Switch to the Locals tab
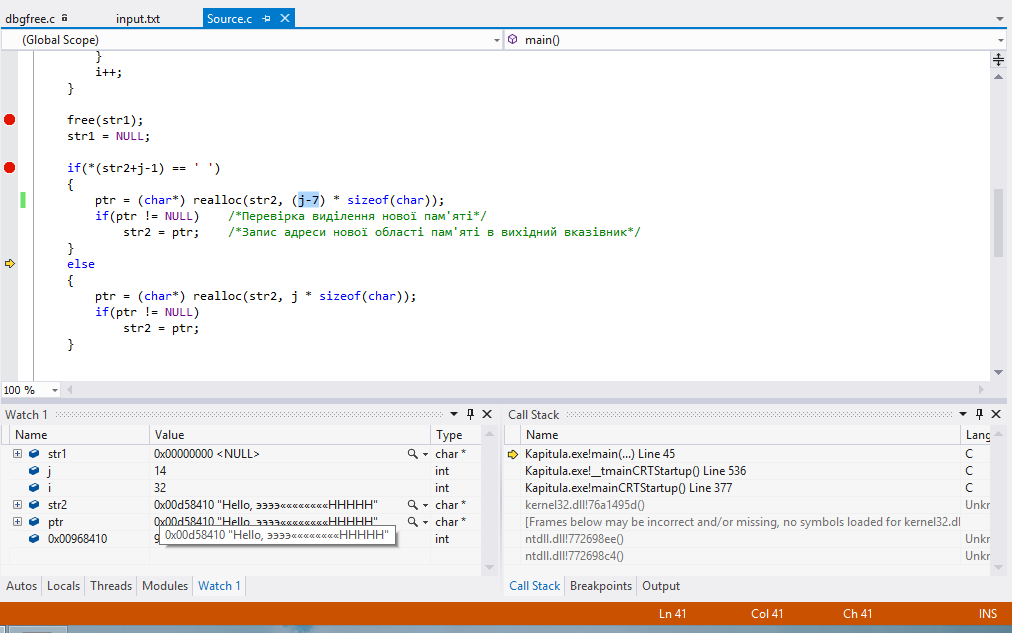The width and height of the screenshot is (1012, 635). [x=63, y=586]
